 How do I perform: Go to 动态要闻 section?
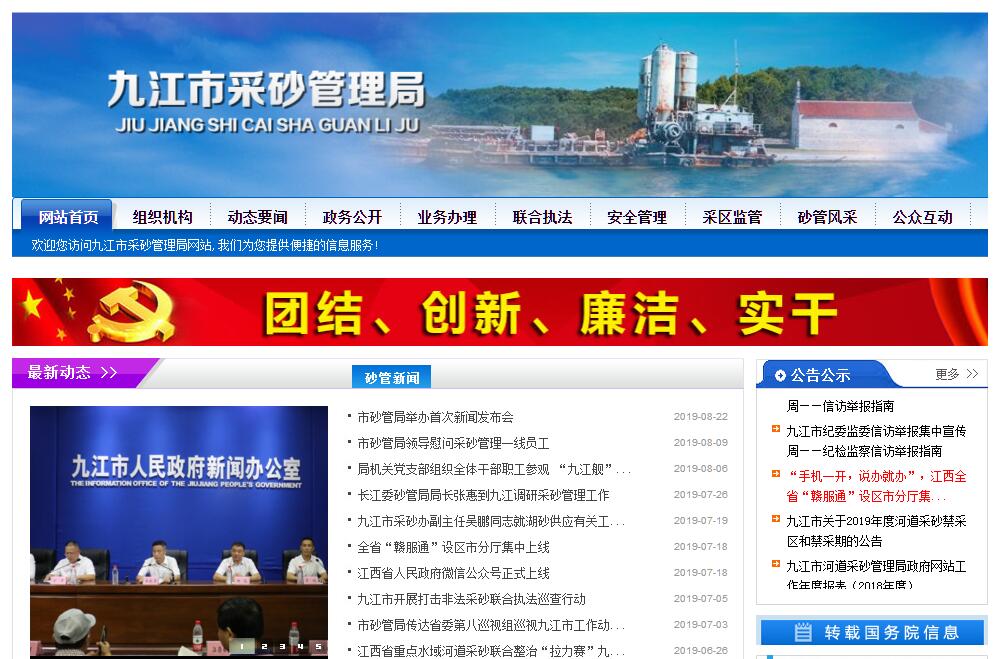click(257, 217)
